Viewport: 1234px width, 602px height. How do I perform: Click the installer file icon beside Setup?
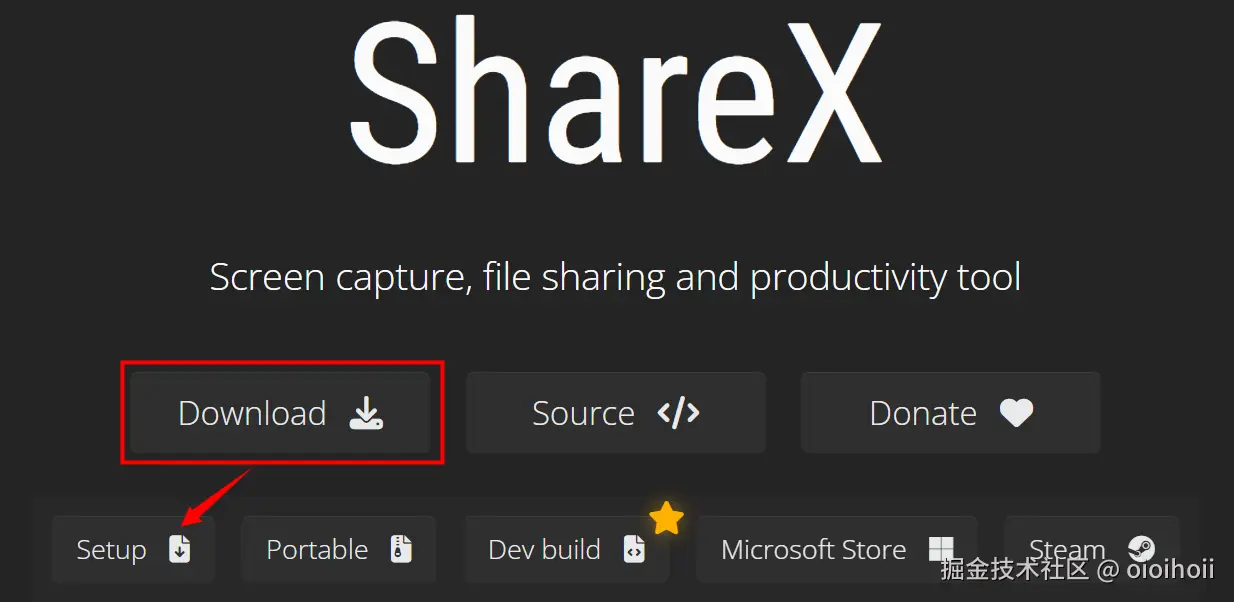(179, 549)
